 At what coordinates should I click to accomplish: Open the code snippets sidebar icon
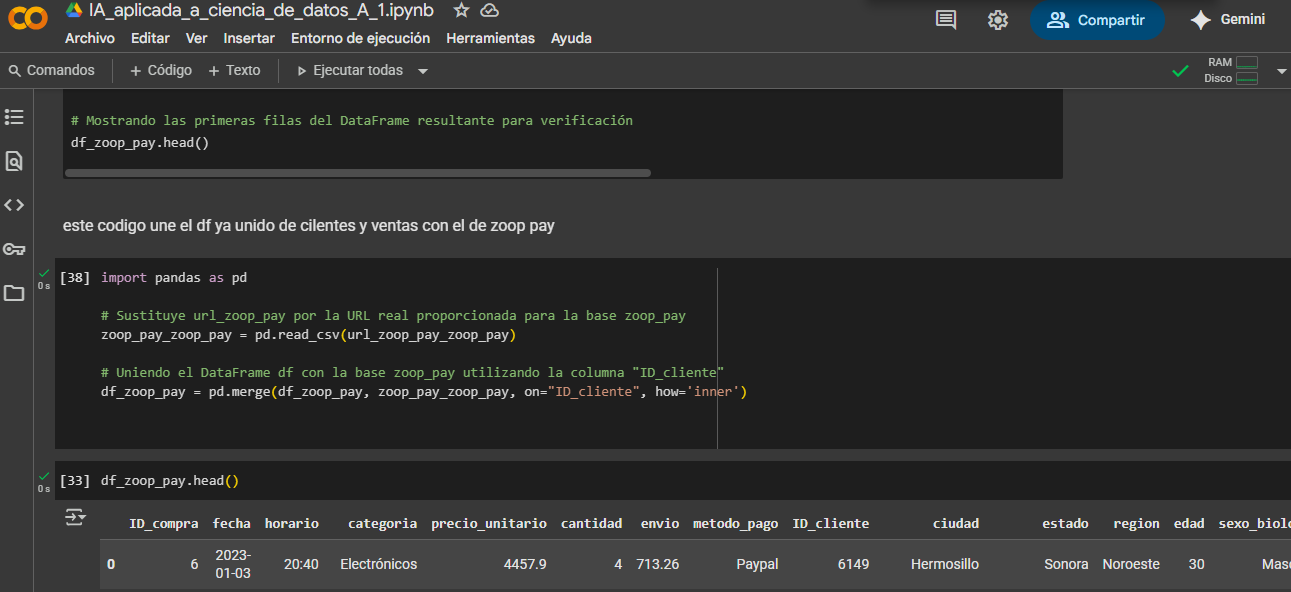(14, 205)
